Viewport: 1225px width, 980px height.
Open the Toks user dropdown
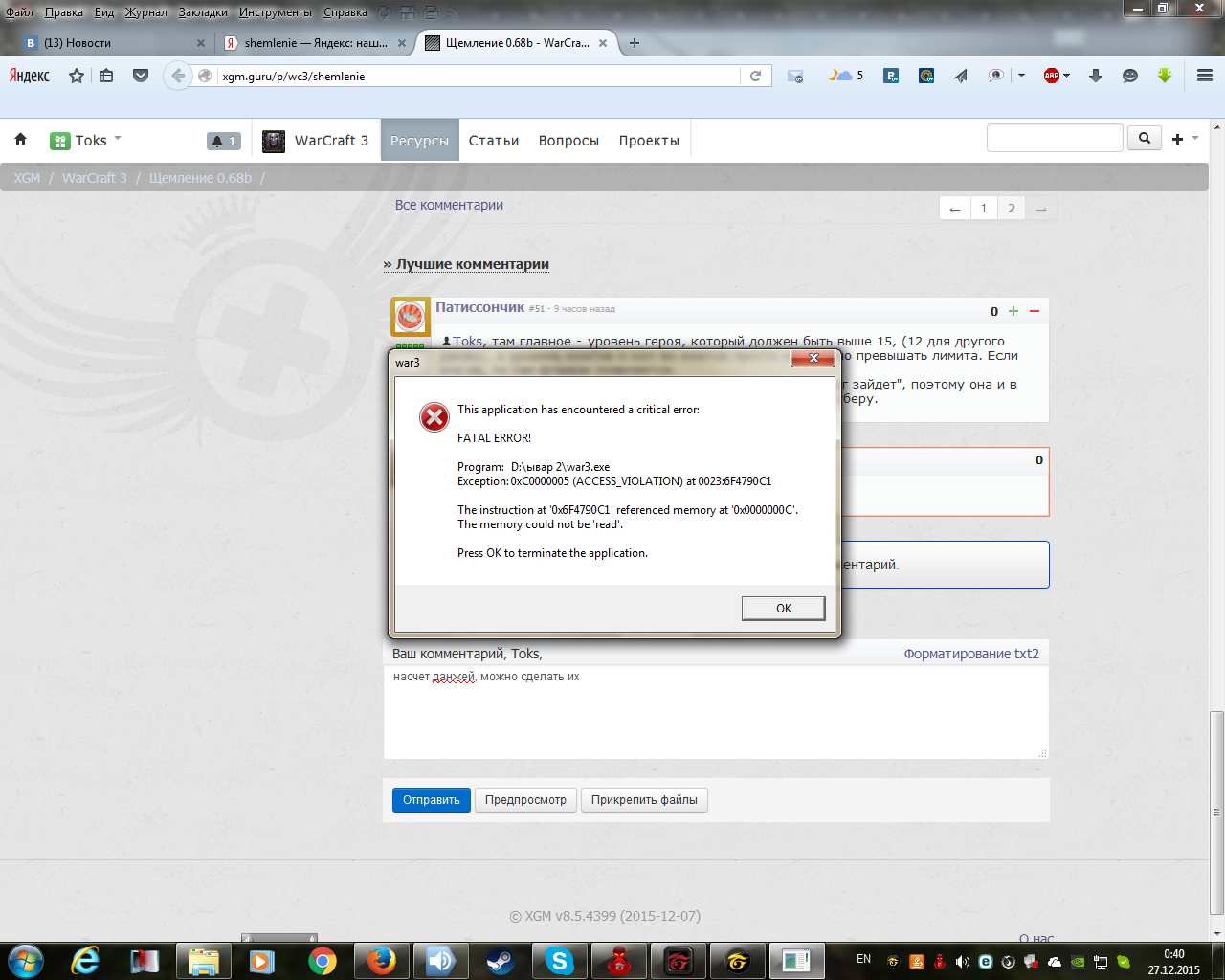(x=86, y=140)
